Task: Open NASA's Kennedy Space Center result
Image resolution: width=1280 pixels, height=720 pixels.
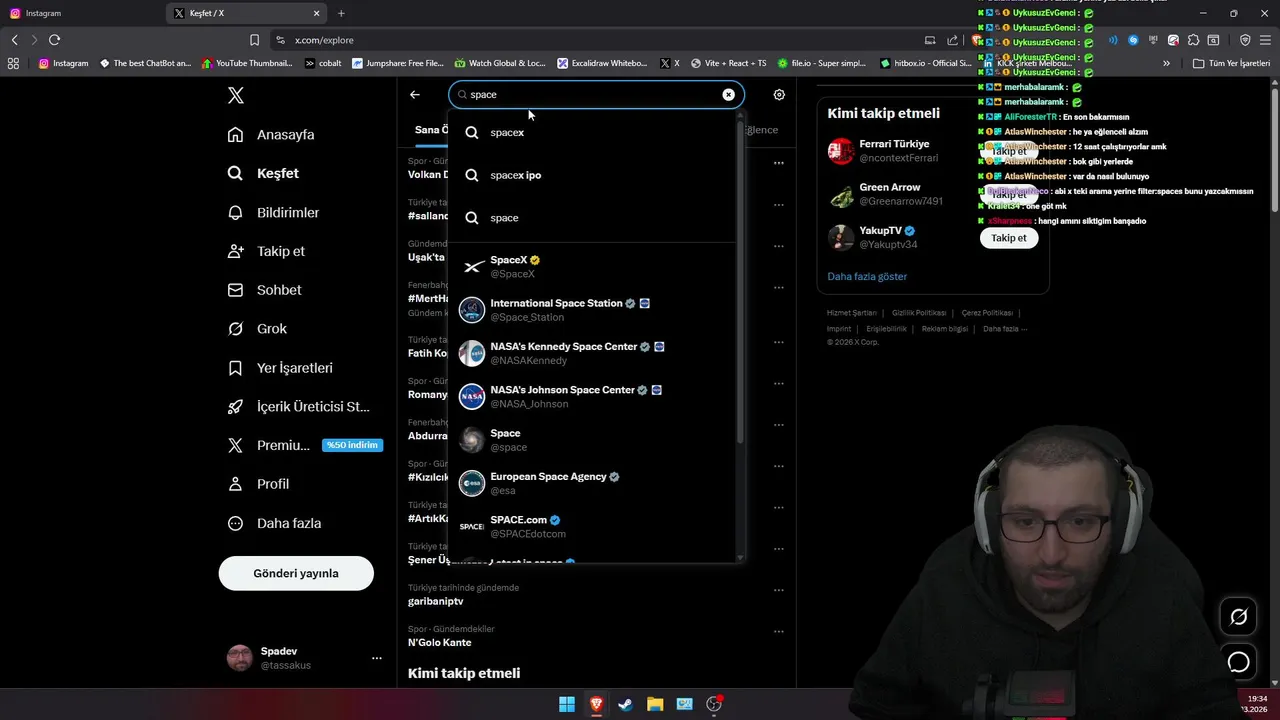Action: click(593, 353)
